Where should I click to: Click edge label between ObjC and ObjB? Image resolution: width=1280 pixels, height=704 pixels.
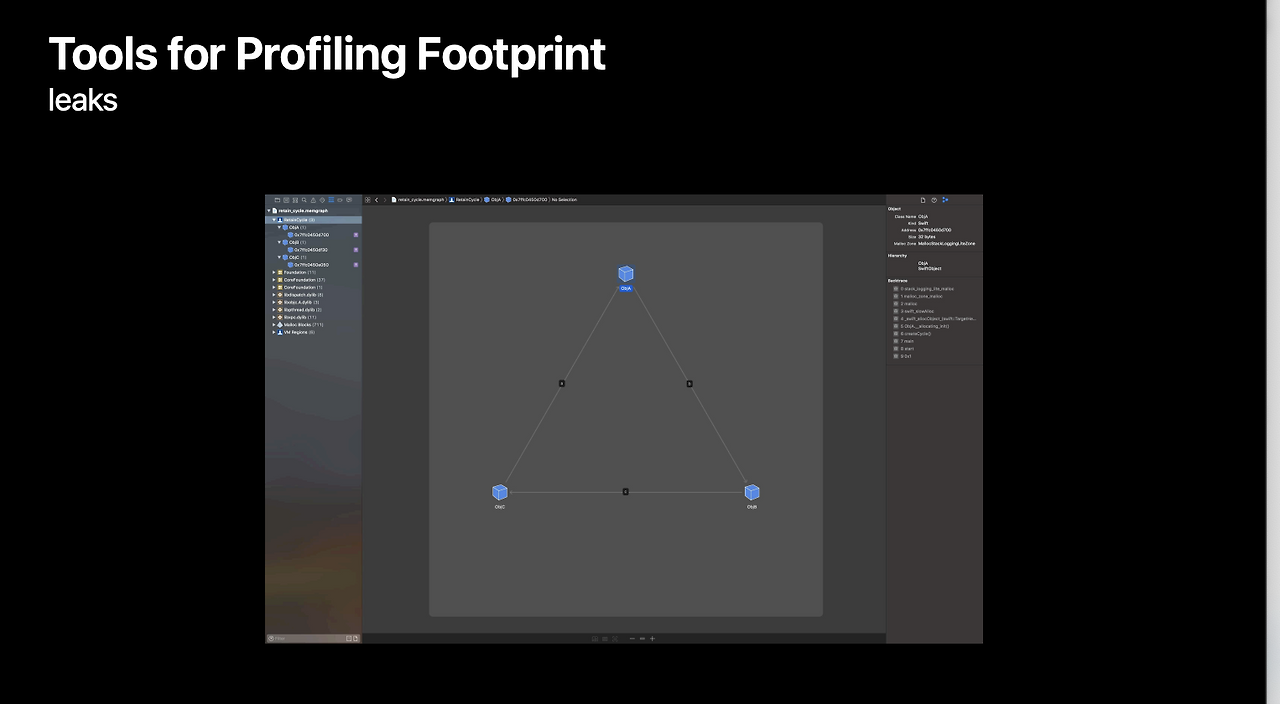[626, 492]
